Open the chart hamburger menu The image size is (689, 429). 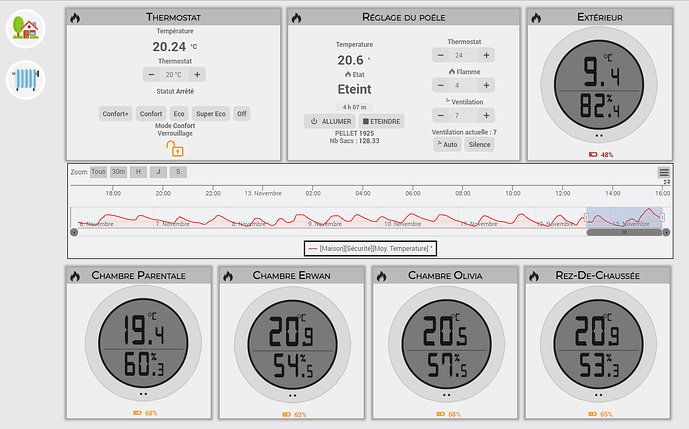(x=664, y=172)
